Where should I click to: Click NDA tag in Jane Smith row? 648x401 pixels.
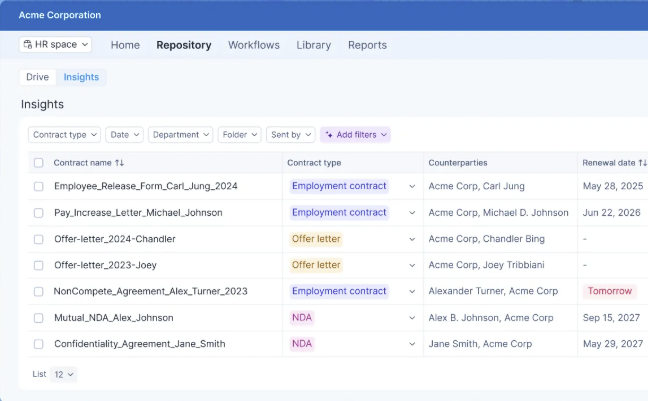302,344
